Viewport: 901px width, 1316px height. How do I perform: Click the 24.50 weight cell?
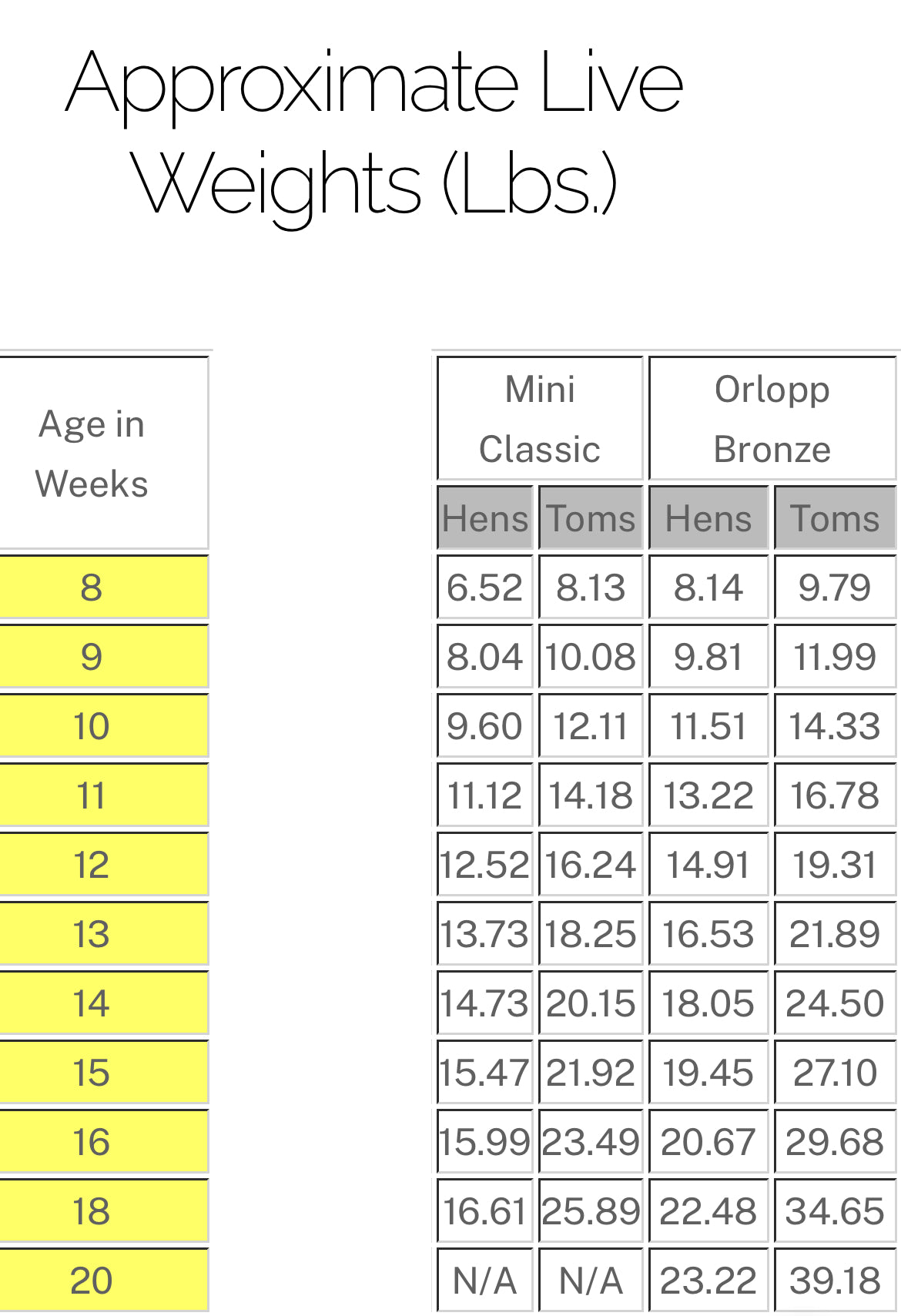click(x=835, y=1003)
